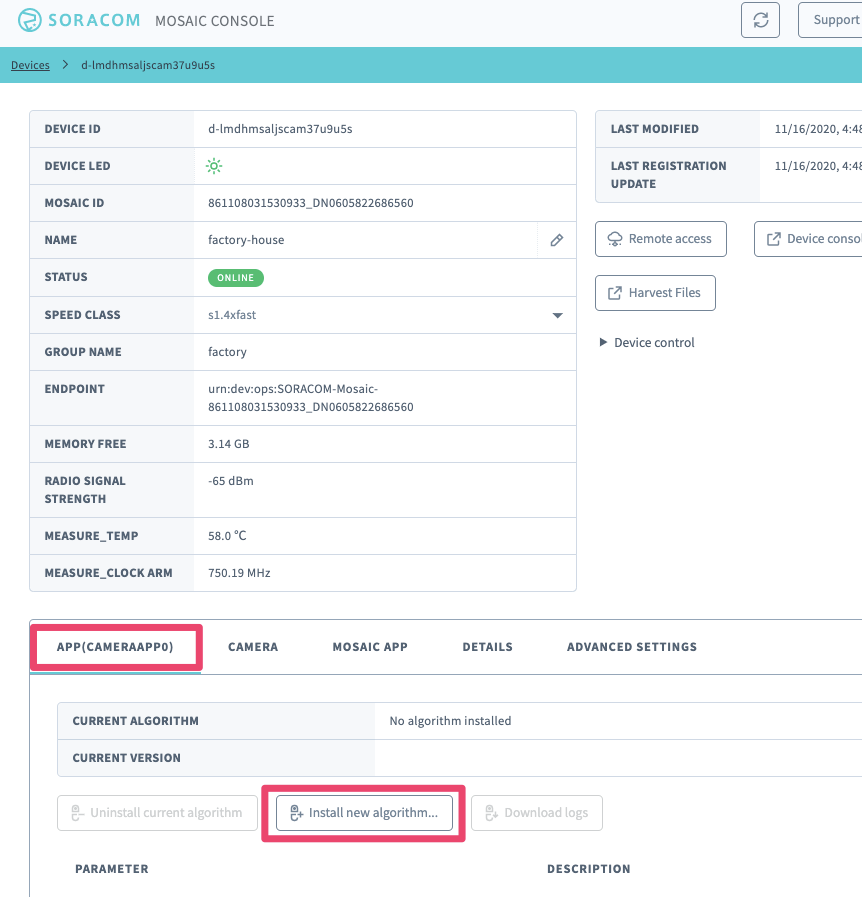Click the Harvest Files button

(x=655, y=293)
